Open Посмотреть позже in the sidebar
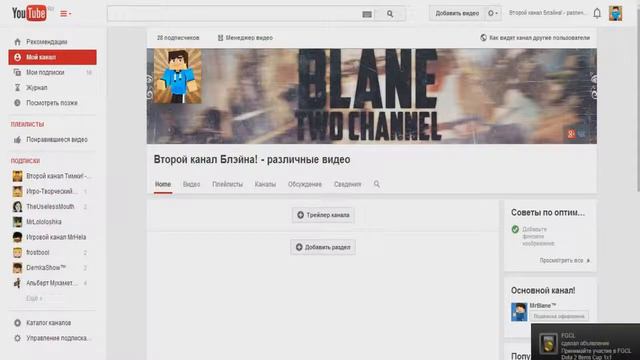This screenshot has width=640, height=360. 52,103
